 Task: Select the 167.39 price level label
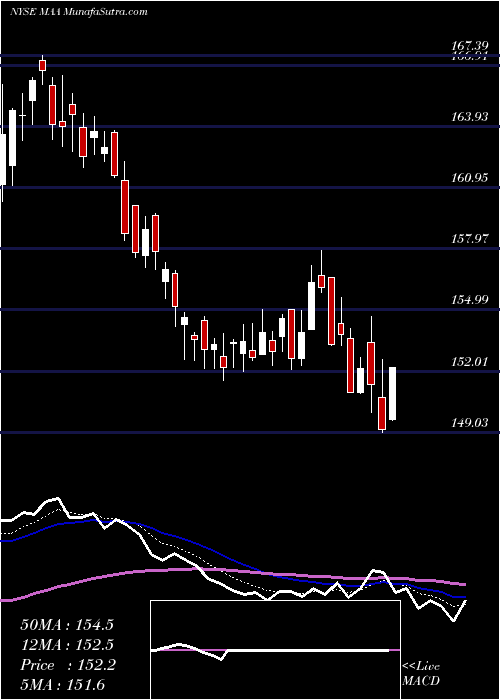click(469, 46)
